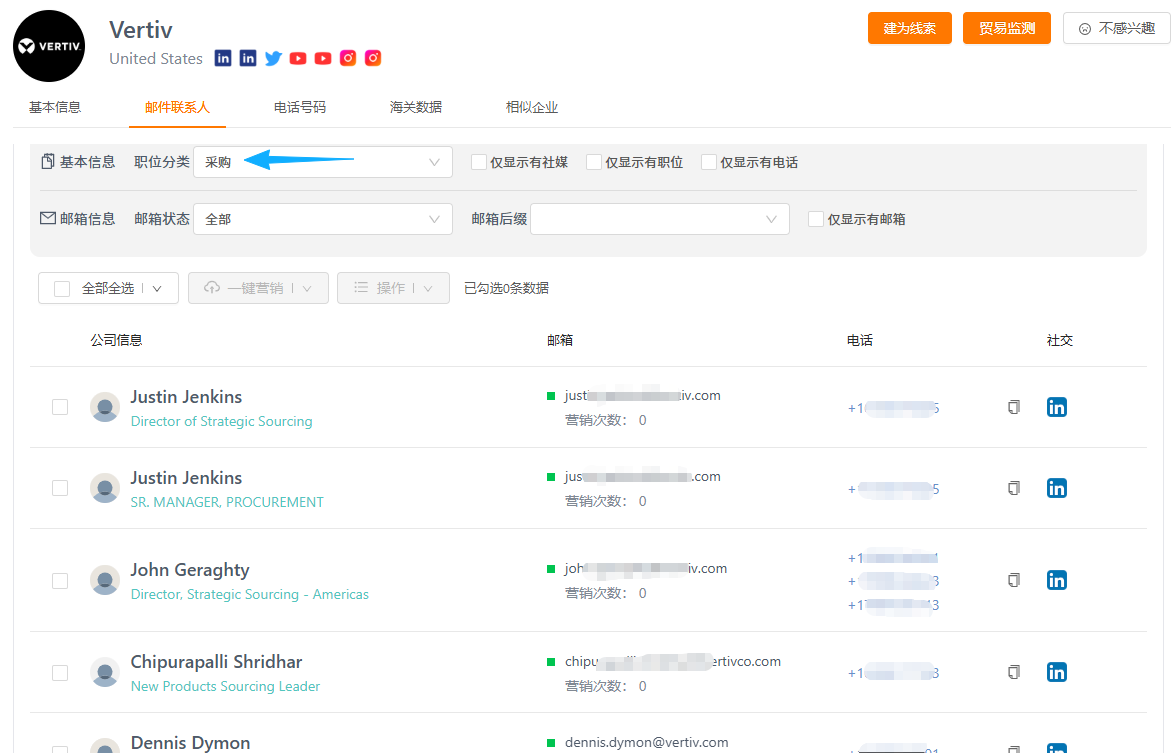1176x753 pixels.
Task: Click the 公司信息 column header
Action: click(116, 340)
